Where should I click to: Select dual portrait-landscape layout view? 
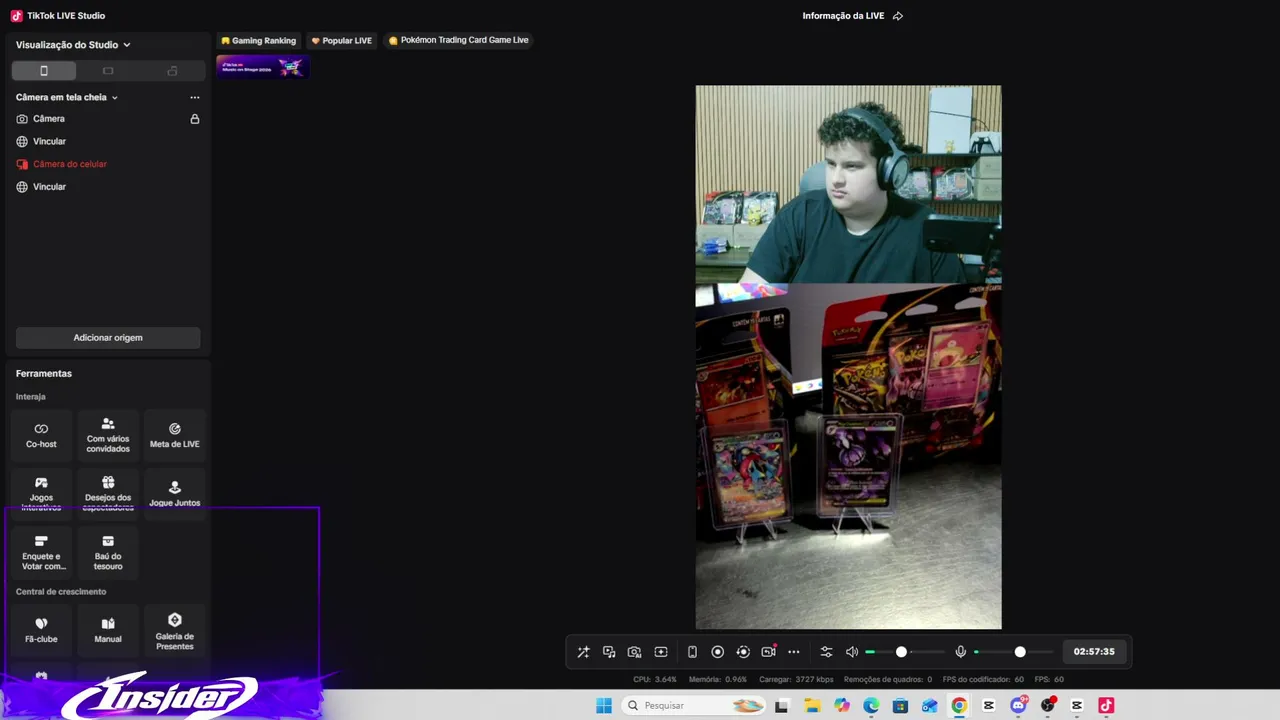coord(172,71)
